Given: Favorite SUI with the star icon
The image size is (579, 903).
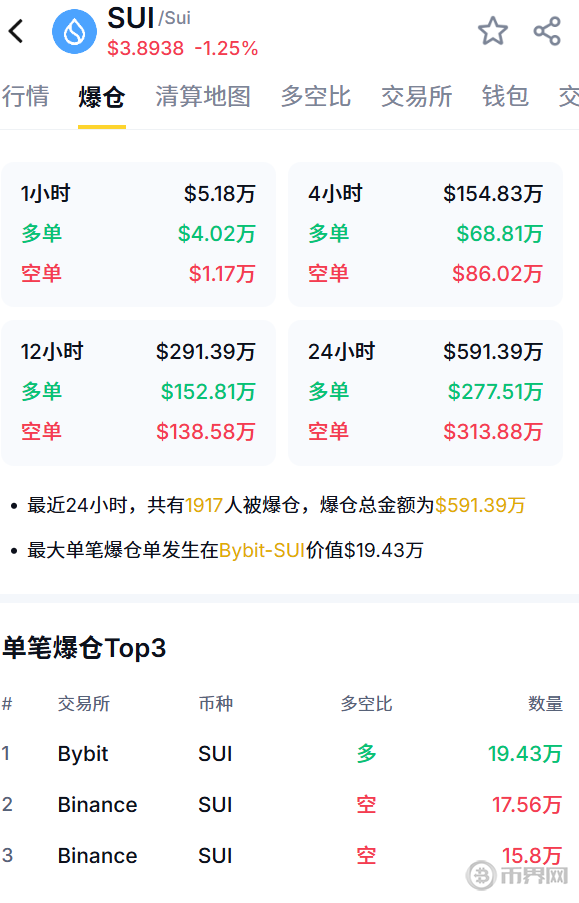Looking at the screenshot, I should click(493, 31).
